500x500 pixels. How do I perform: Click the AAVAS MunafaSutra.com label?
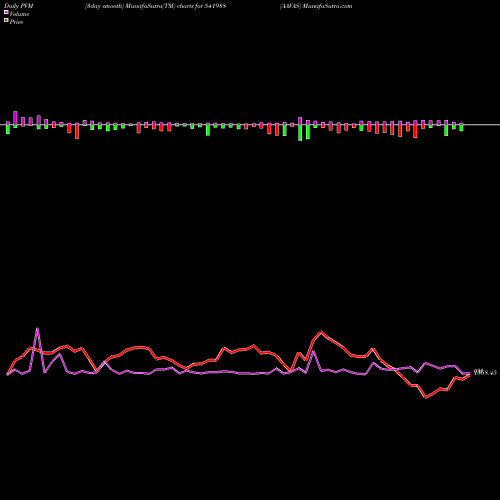click(316, 6)
